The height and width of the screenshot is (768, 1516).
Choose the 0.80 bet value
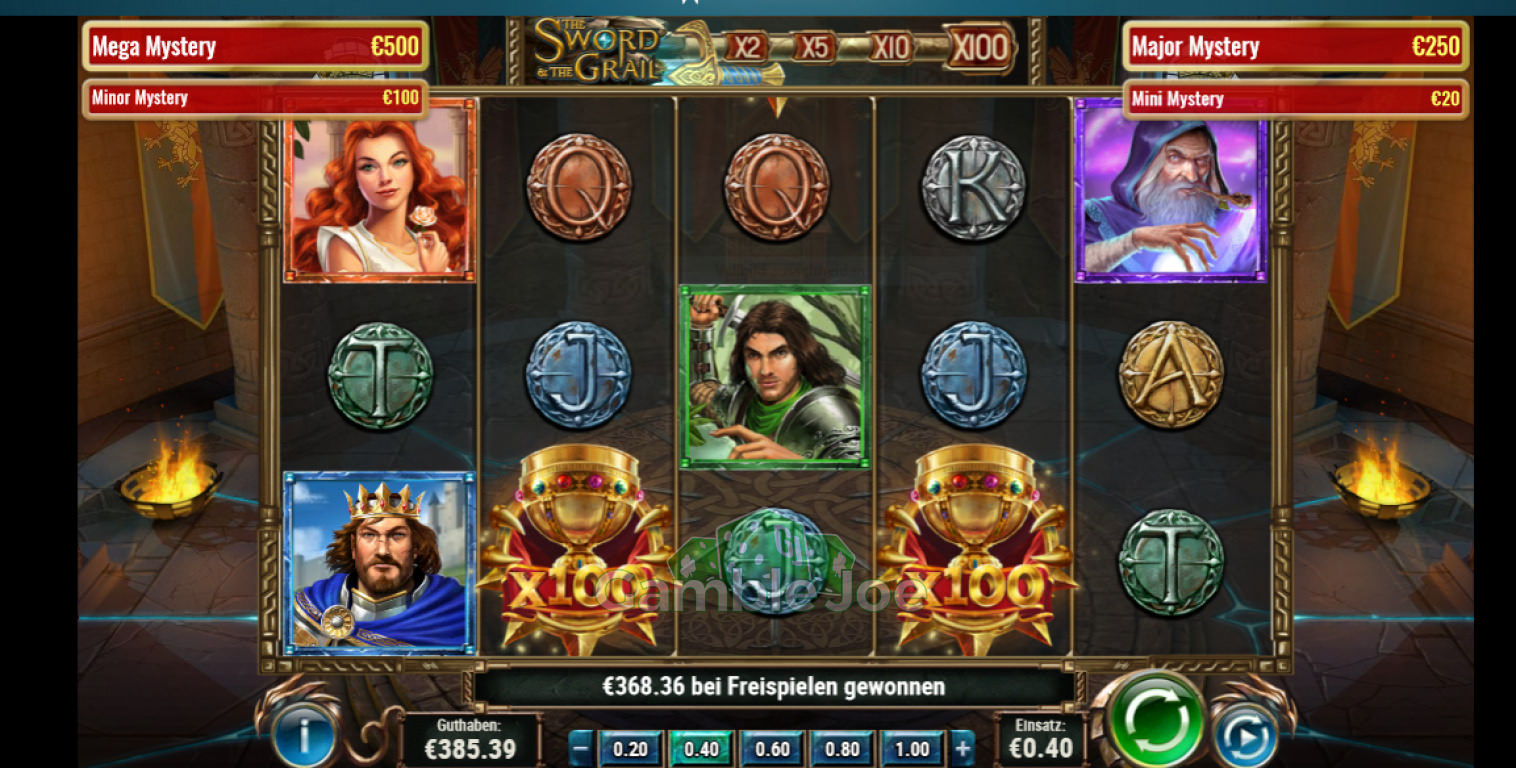click(841, 748)
